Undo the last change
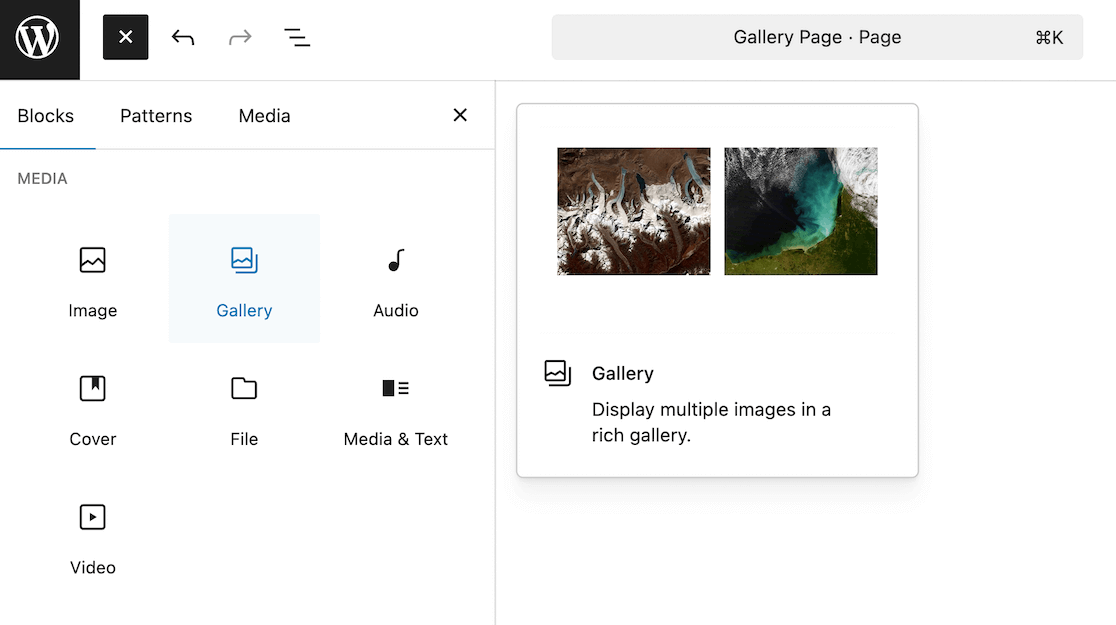Image resolution: width=1116 pixels, height=625 pixels. [x=183, y=37]
